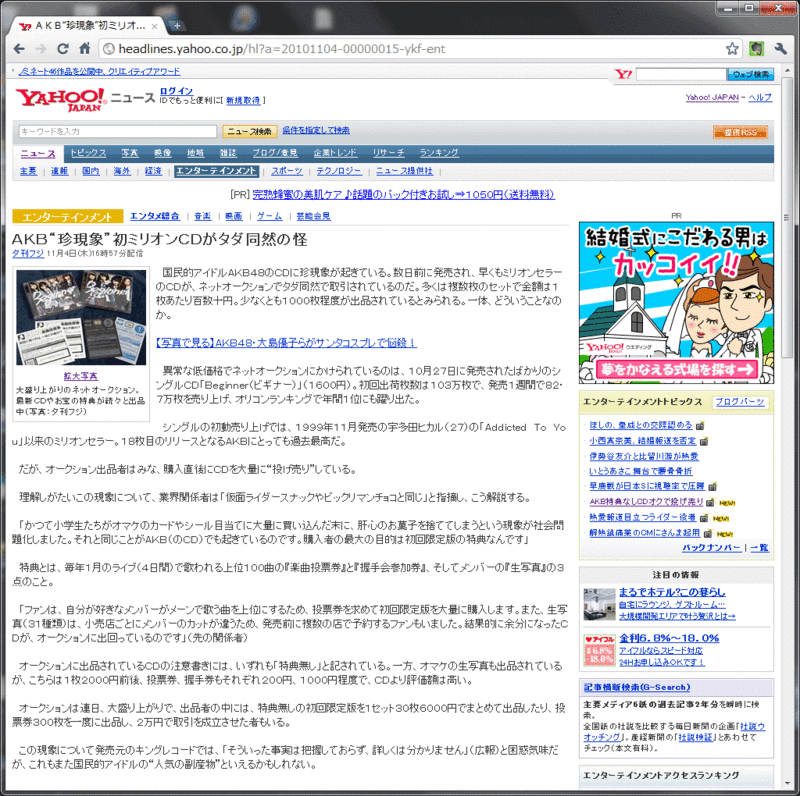Go back with the browser Back arrow
Screen dimensions: 800x796
click(19, 48)
